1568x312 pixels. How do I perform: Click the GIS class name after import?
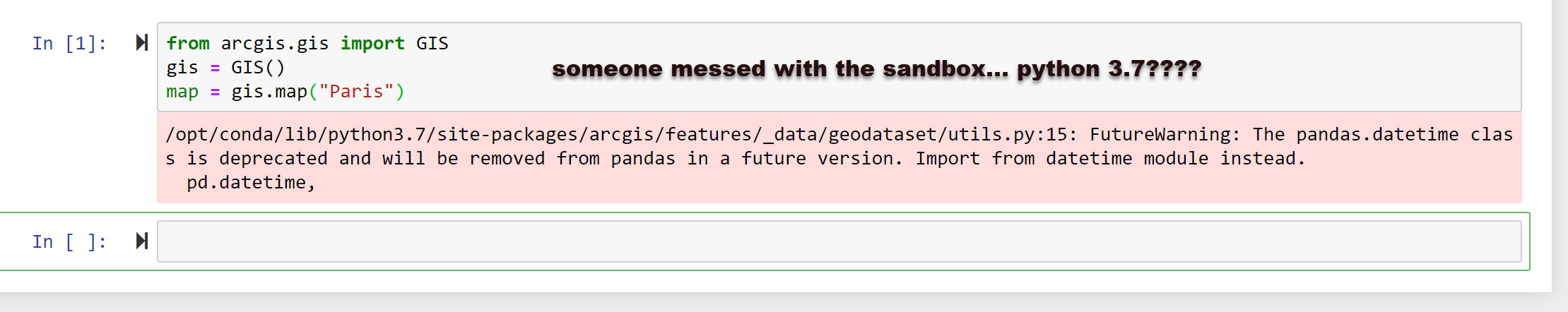click(x=432, y=44)
